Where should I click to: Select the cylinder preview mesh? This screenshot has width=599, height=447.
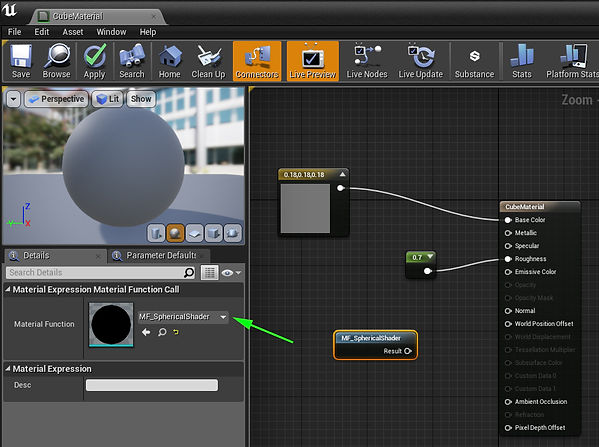156,233
